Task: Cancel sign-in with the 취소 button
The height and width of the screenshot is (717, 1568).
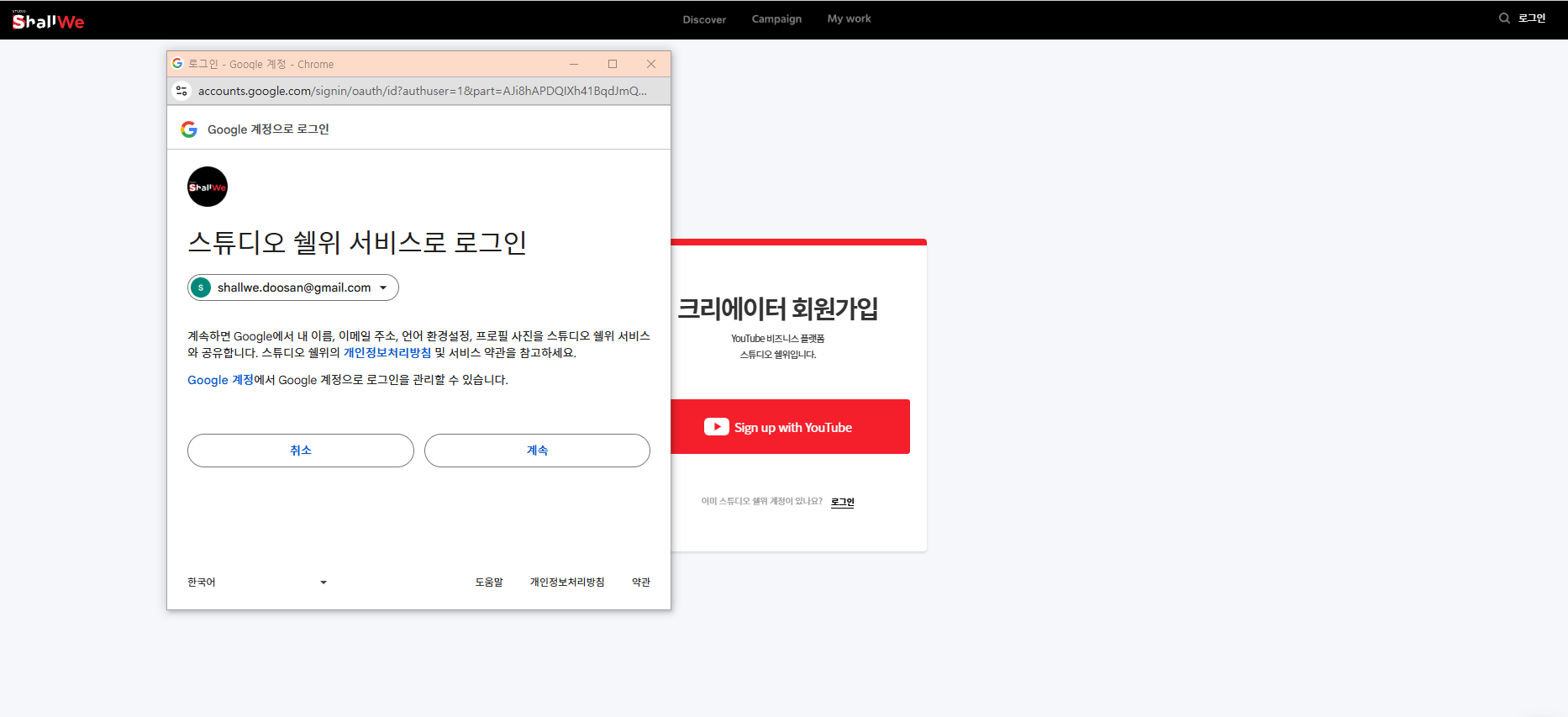Action: click(x=301, y=451)
